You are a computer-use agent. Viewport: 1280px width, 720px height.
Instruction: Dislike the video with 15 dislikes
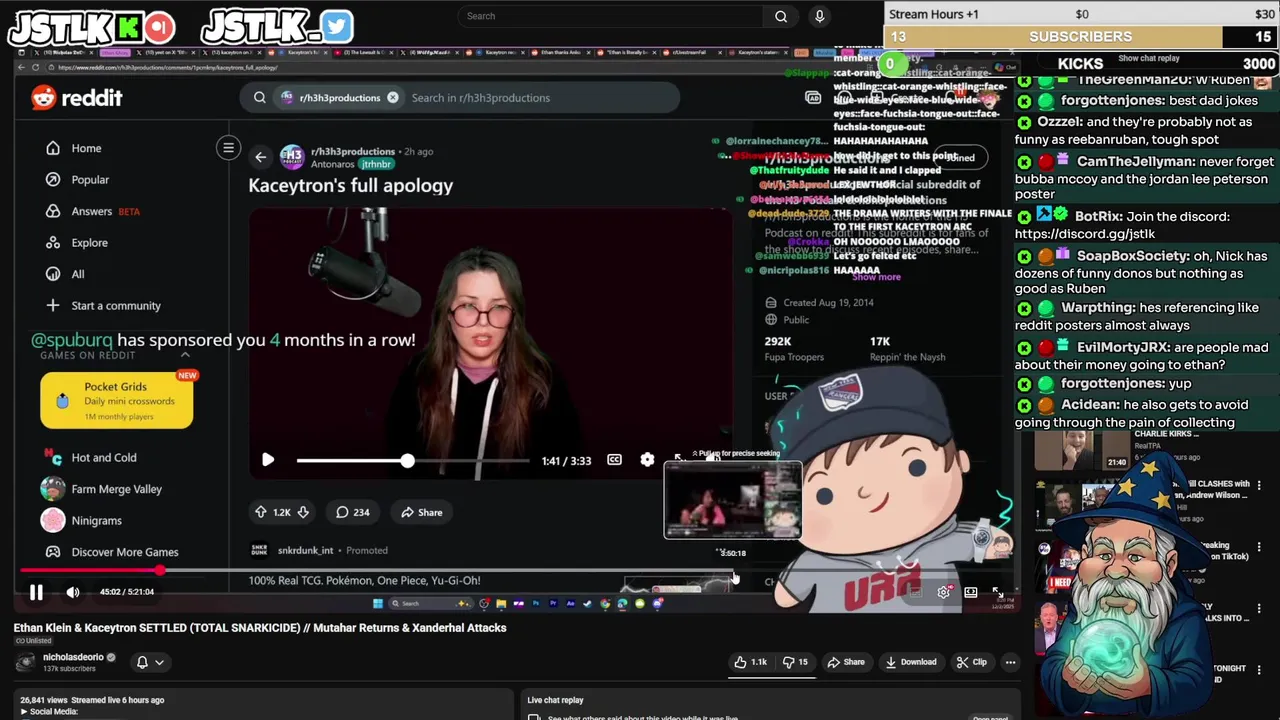coord(794,662)
